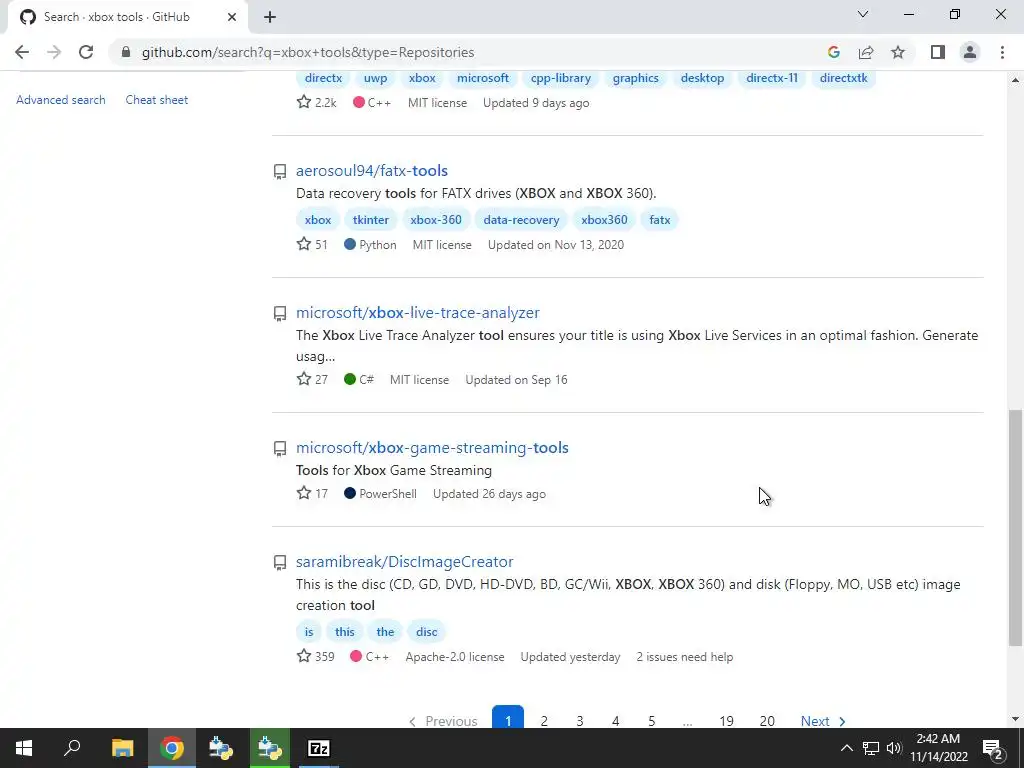This screenshot has width=1024, height=768.
Task: Select the uwp topic tag
Action: point(376,78)
